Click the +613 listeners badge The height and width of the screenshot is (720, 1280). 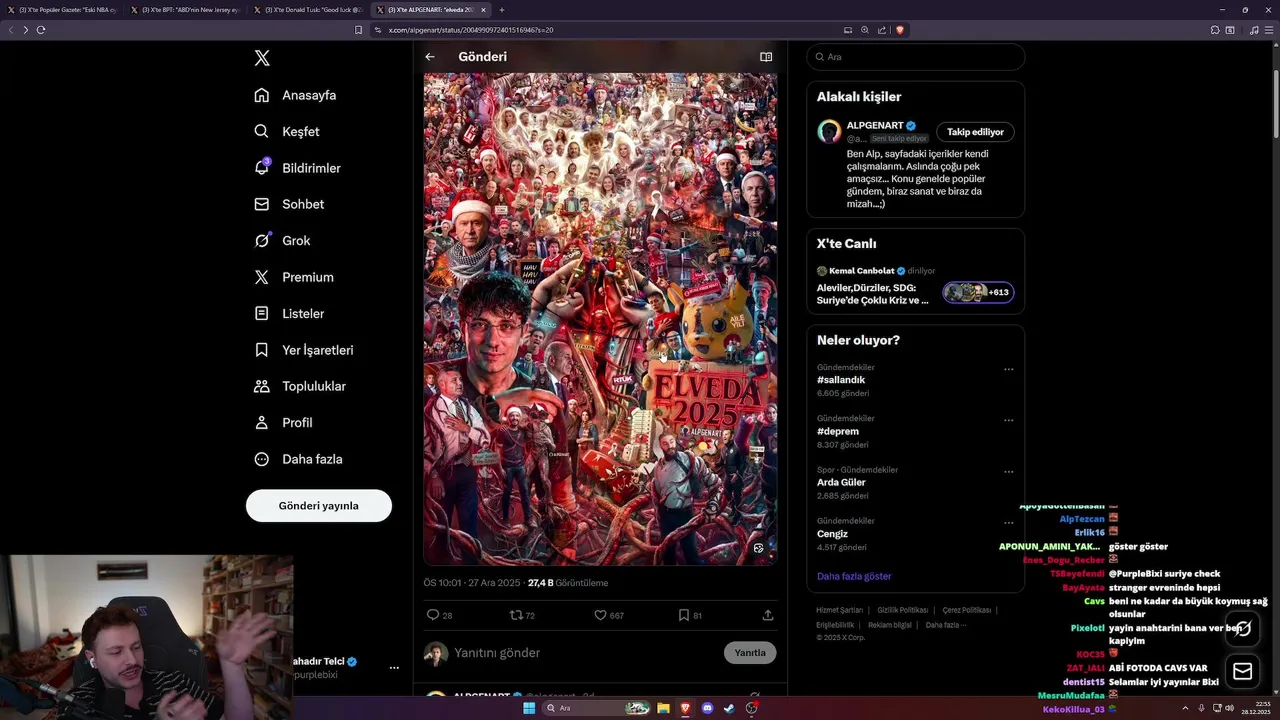pyautogui.click(x=978, y=292)
